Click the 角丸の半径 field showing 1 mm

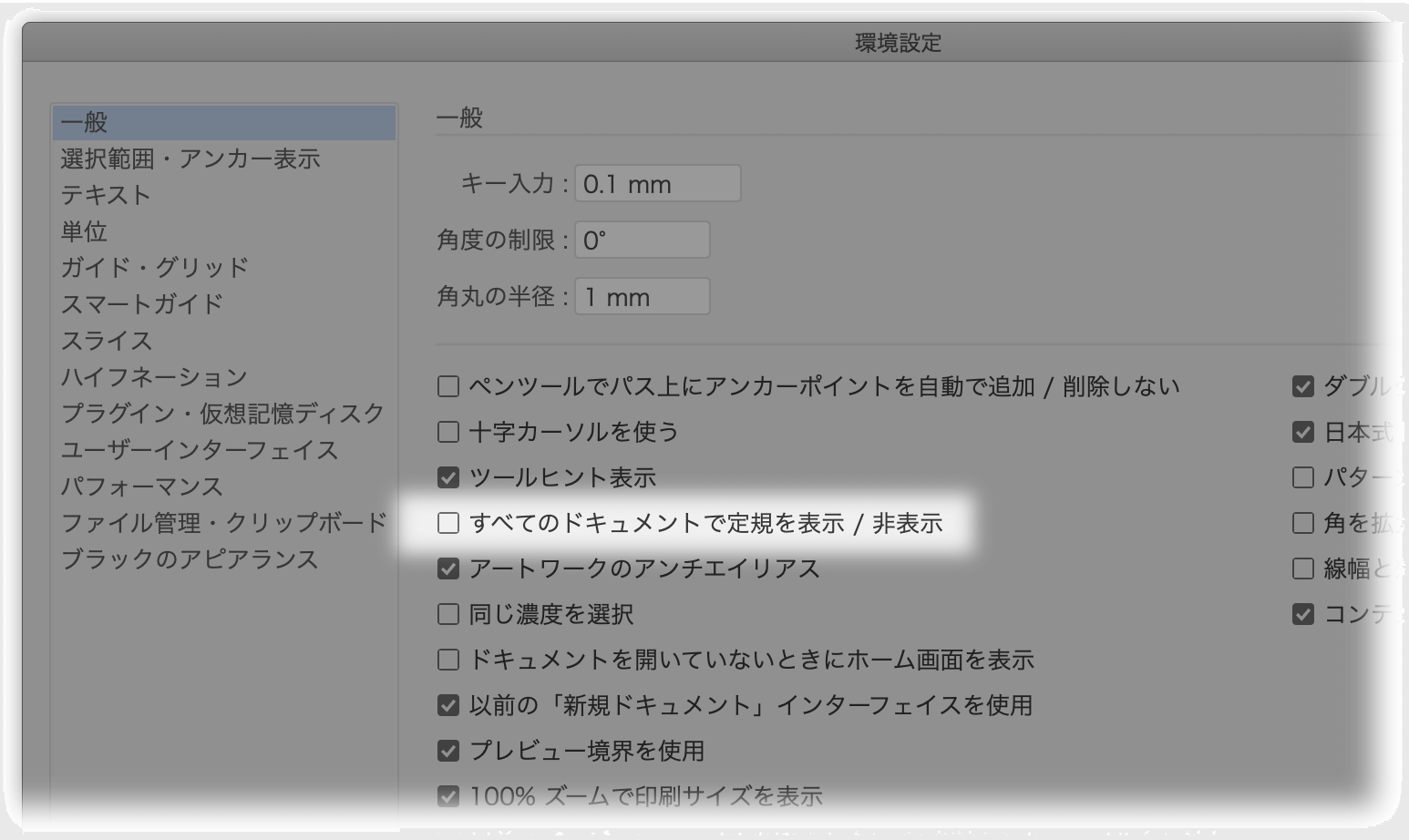click(642, 297)
